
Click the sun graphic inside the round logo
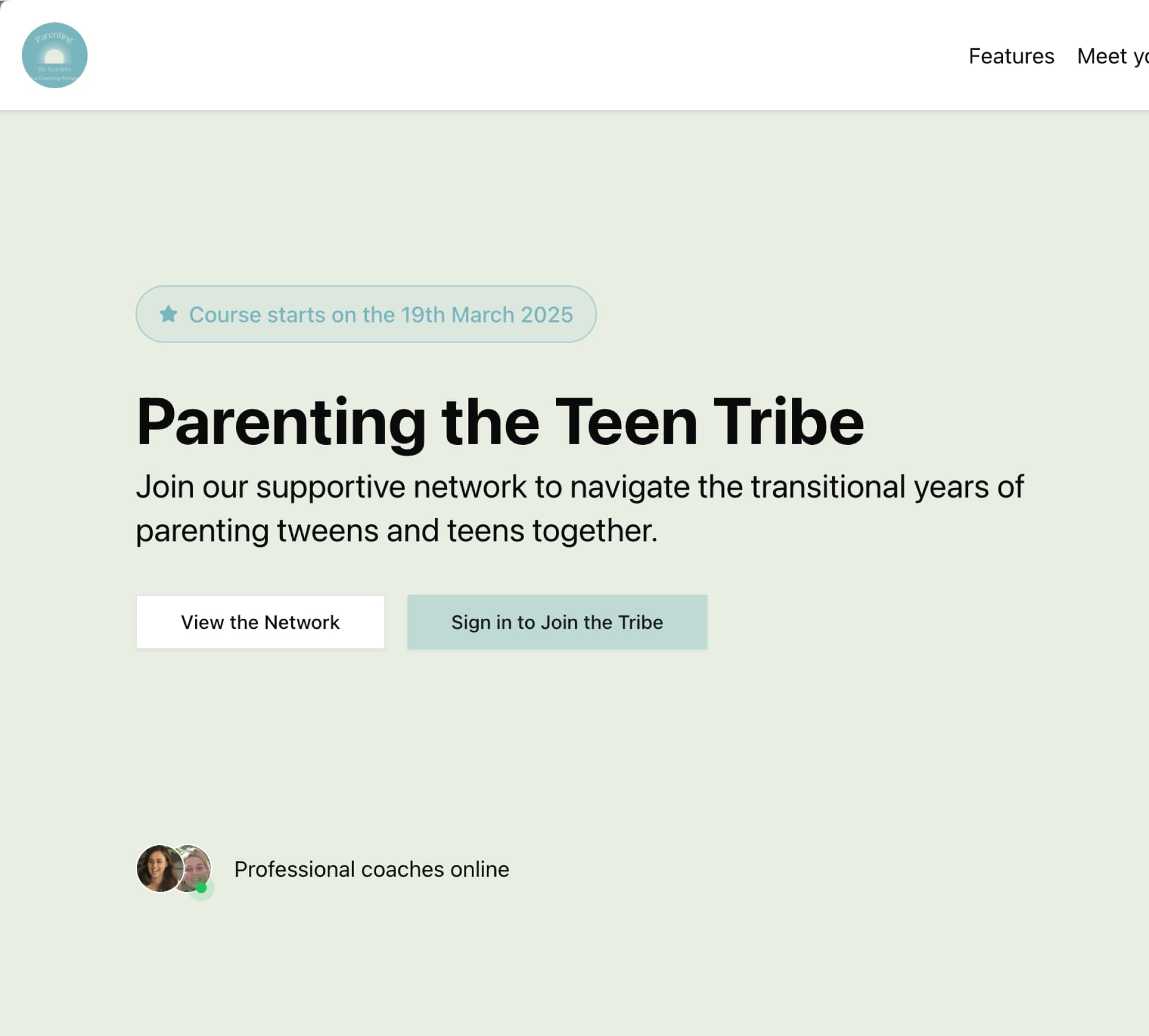click(54, 56)
